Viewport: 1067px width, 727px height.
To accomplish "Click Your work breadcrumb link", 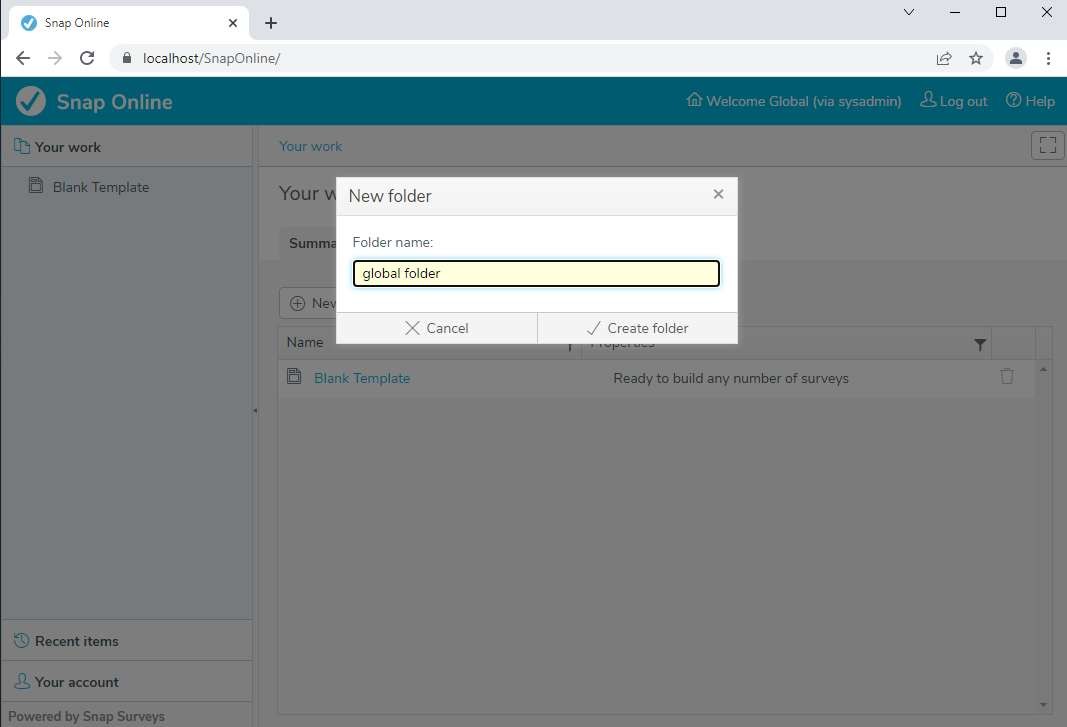I will (x=310, y=146).
